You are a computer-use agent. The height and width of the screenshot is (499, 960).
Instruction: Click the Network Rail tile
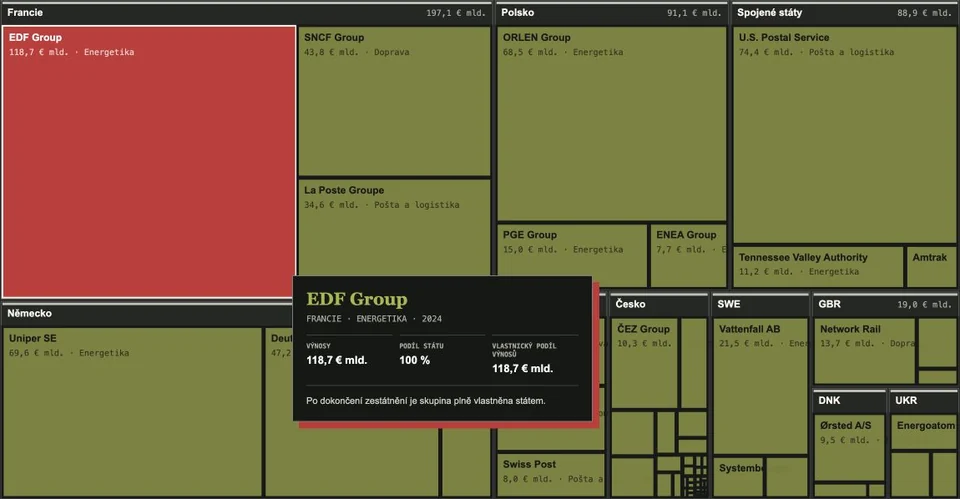tap(864, 351)
